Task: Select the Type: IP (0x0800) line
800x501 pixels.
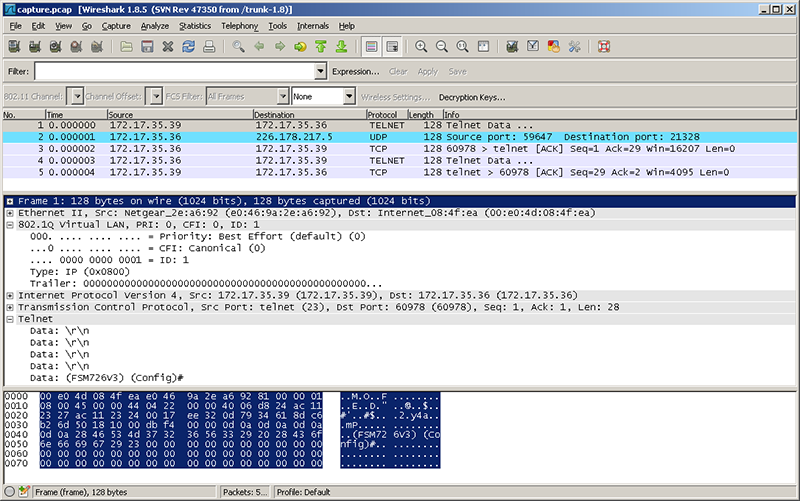Action: (x=80, y=271)
